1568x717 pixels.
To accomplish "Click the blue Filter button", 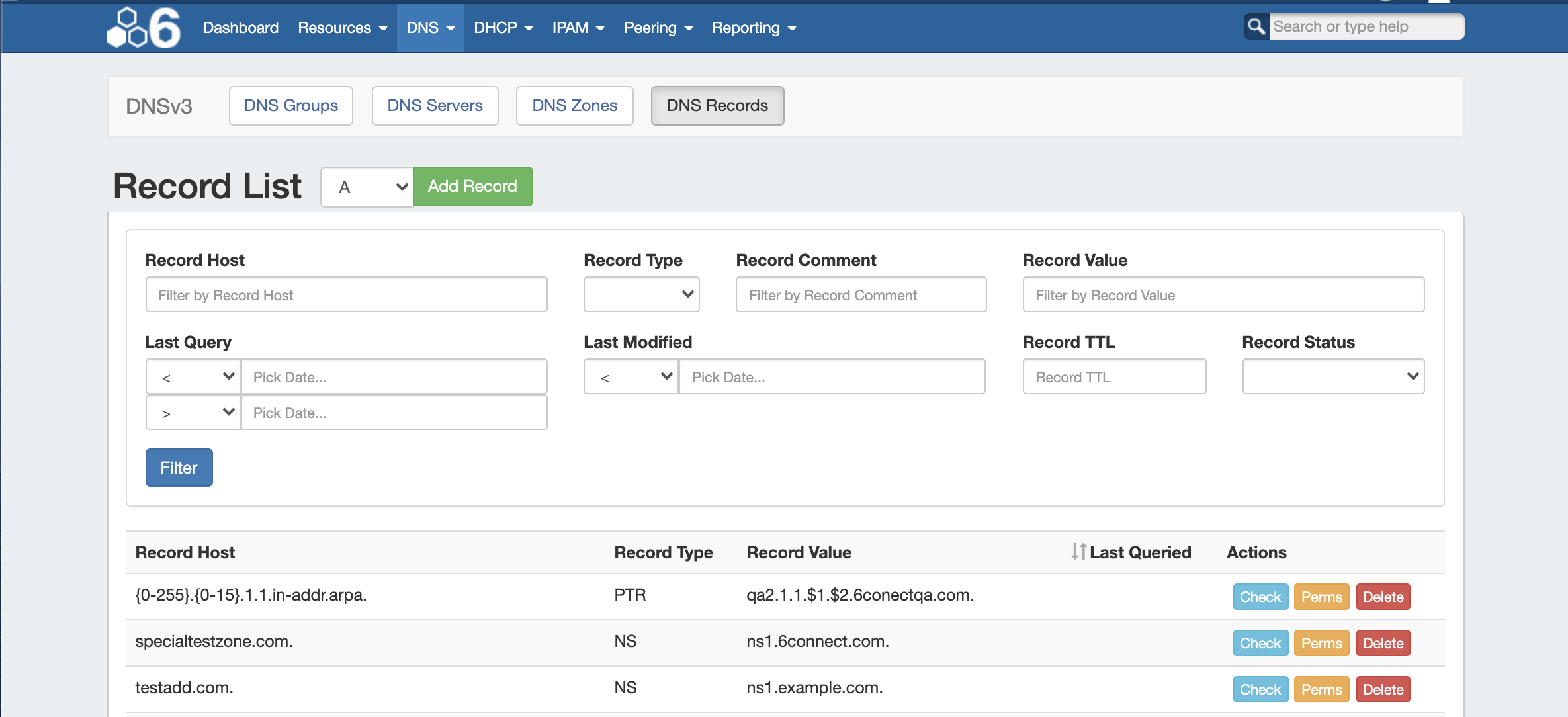I will pos(179,468).
